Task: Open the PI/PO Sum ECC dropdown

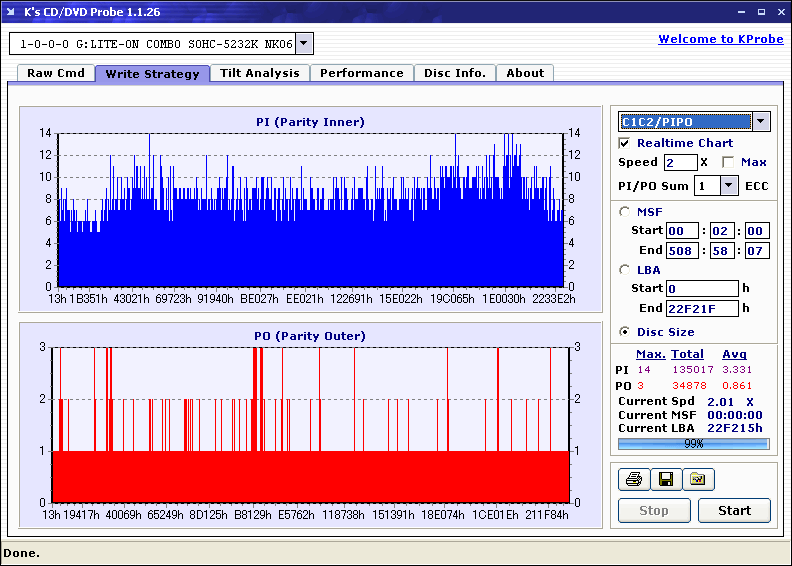Action: (728, 186)
